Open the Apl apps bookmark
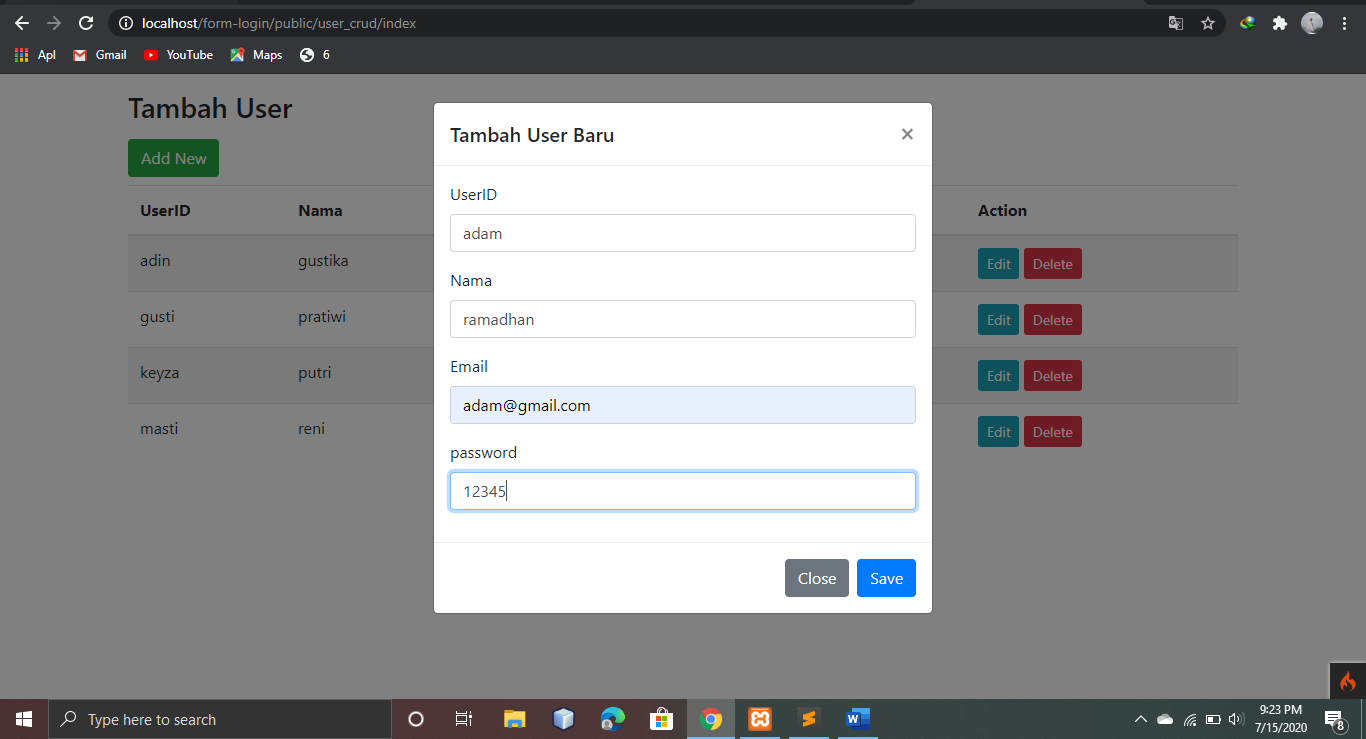Viewport: 1366px width, 739px height. tap(35, 55)
